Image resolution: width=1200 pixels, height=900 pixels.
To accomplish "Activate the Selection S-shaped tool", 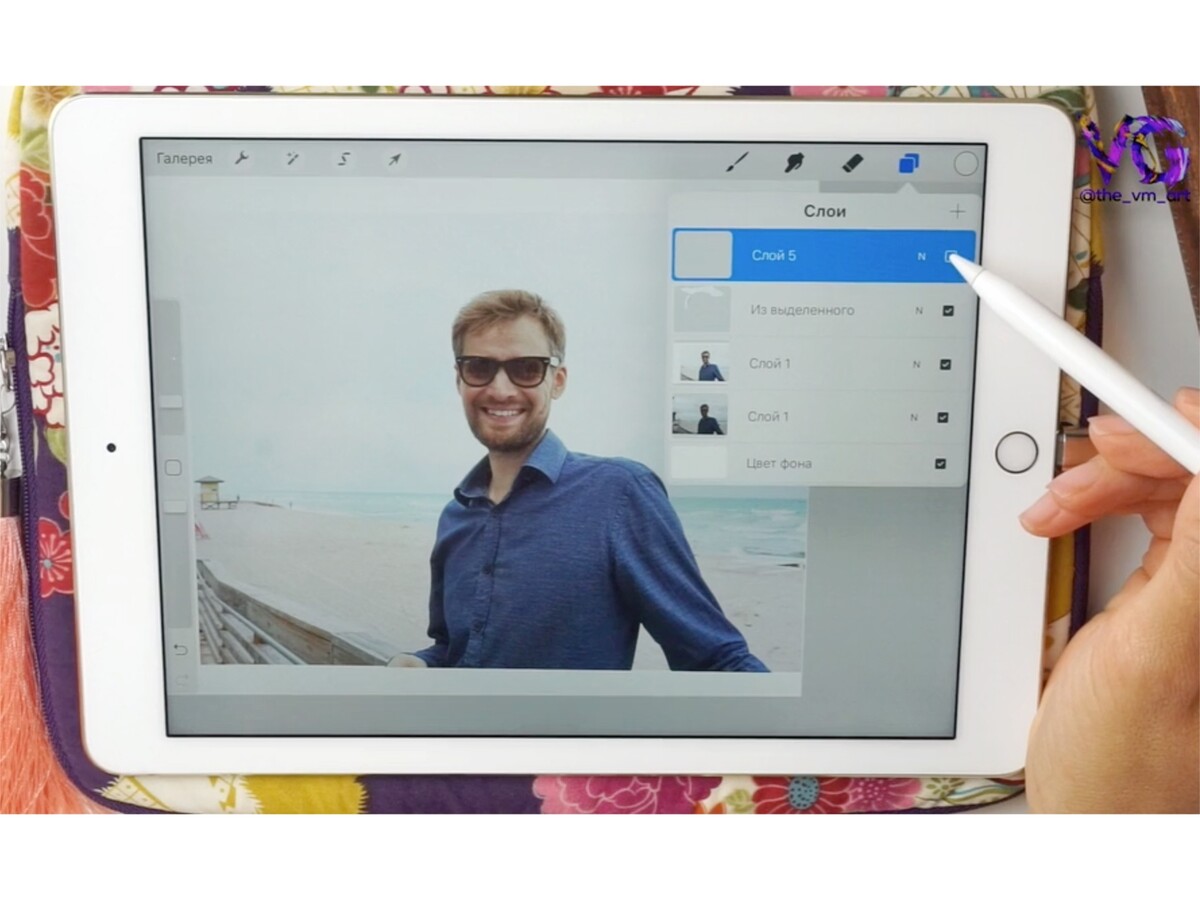I will 343,159.
